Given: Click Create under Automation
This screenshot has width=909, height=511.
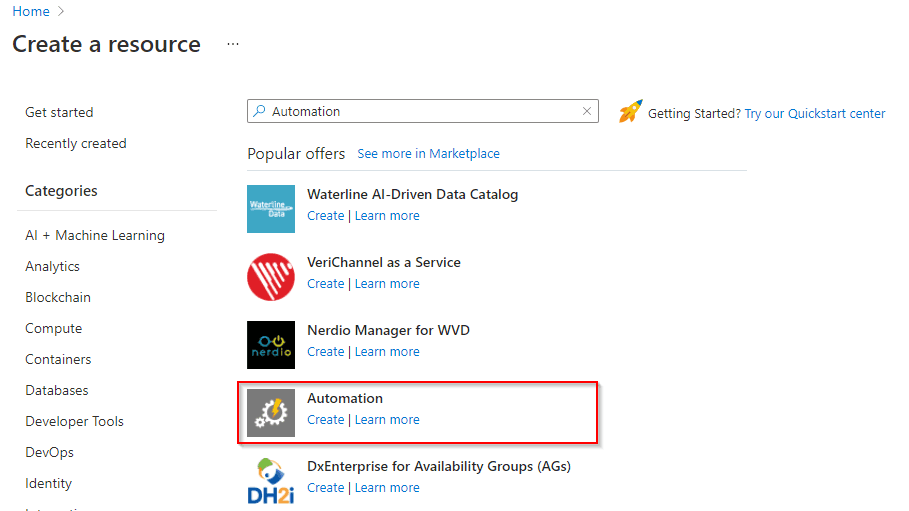Looking at the screenshot, I should coord(325,420).
